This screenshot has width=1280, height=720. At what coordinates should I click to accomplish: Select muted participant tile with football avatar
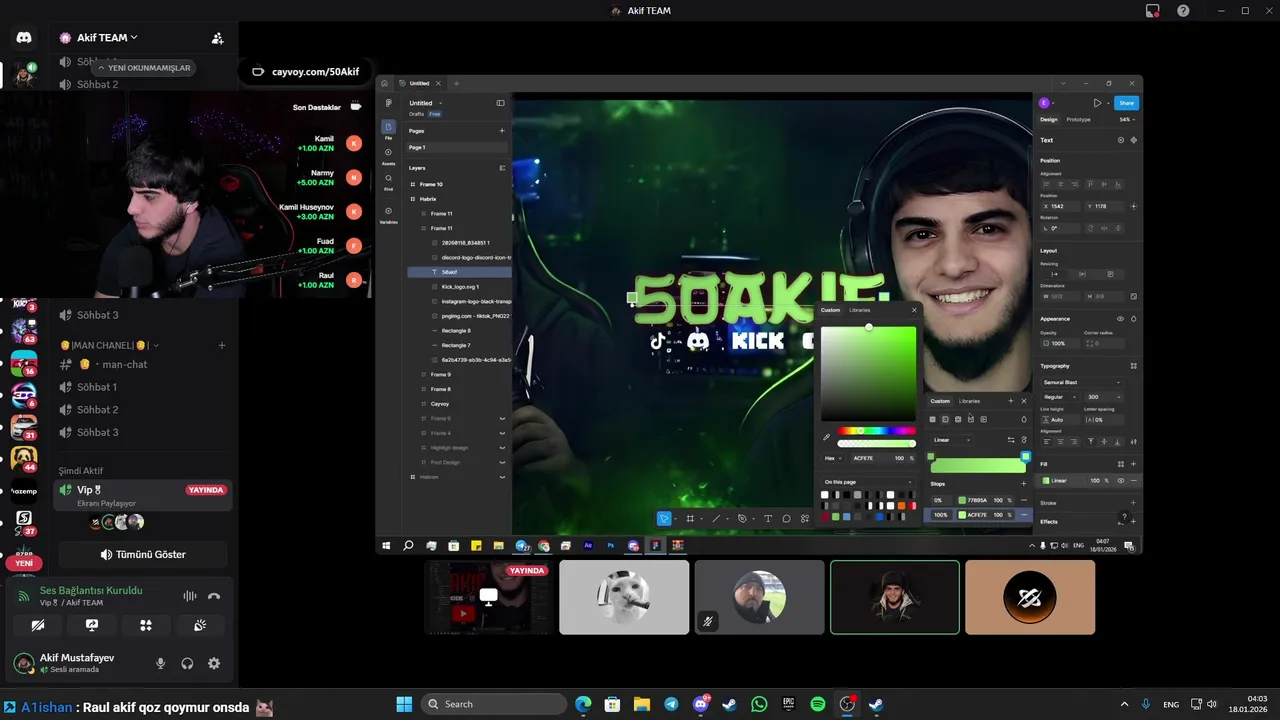[759, 597]
